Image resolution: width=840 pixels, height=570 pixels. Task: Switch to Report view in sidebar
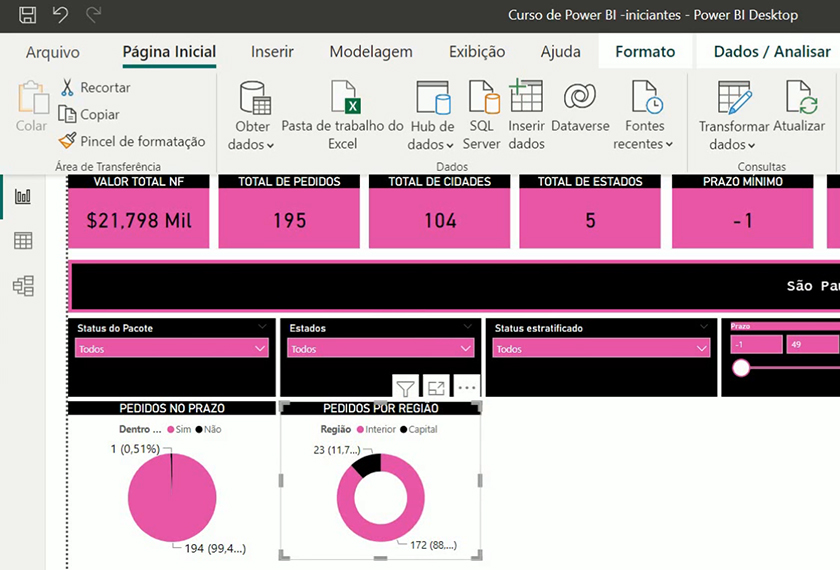23,196
